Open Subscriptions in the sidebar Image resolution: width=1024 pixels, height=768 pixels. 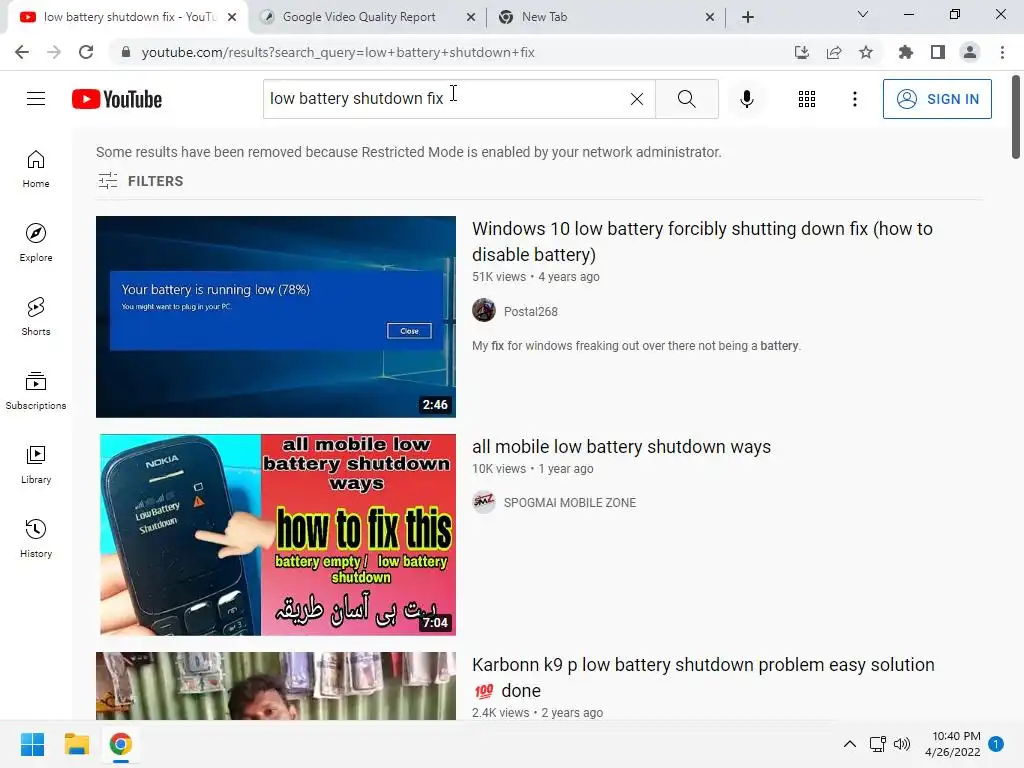pos(36,390)
